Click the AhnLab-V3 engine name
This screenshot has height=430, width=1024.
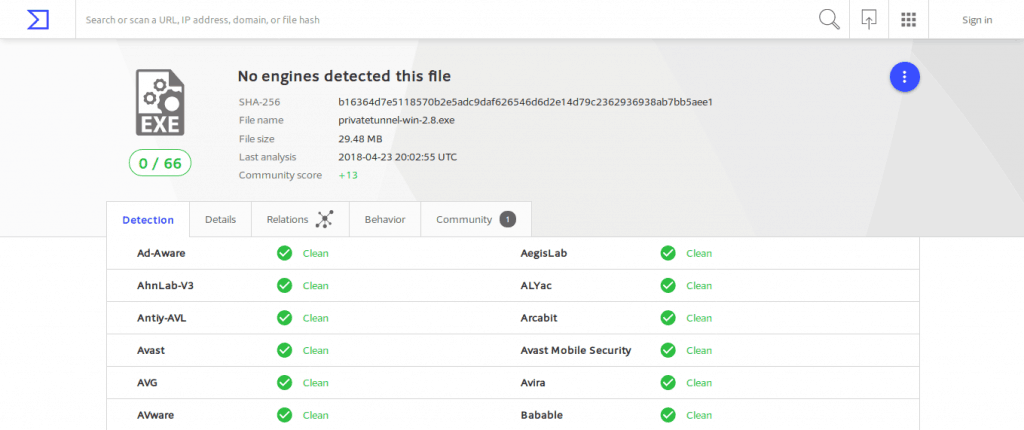tap(165, 286)
